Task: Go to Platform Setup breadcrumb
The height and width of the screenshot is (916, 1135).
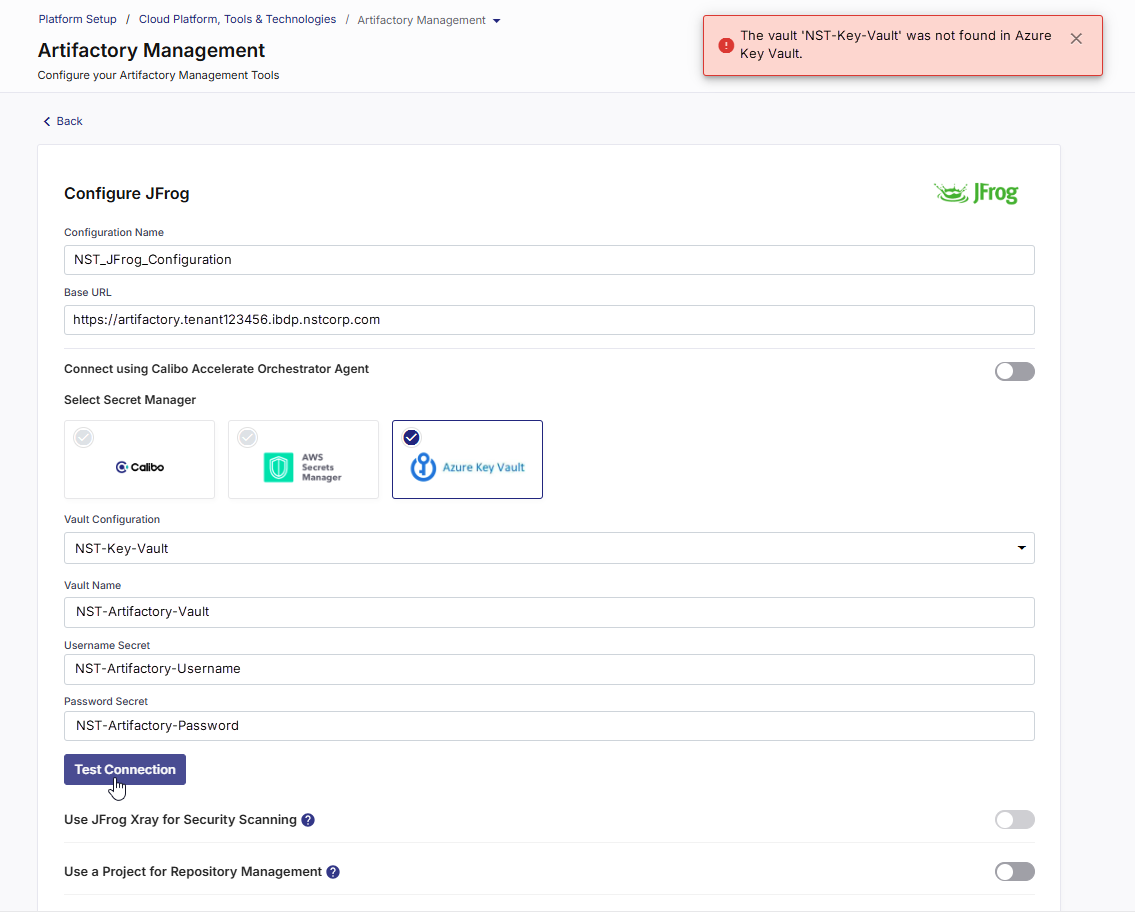Action: pyautogui.click(x=77, y=19)
